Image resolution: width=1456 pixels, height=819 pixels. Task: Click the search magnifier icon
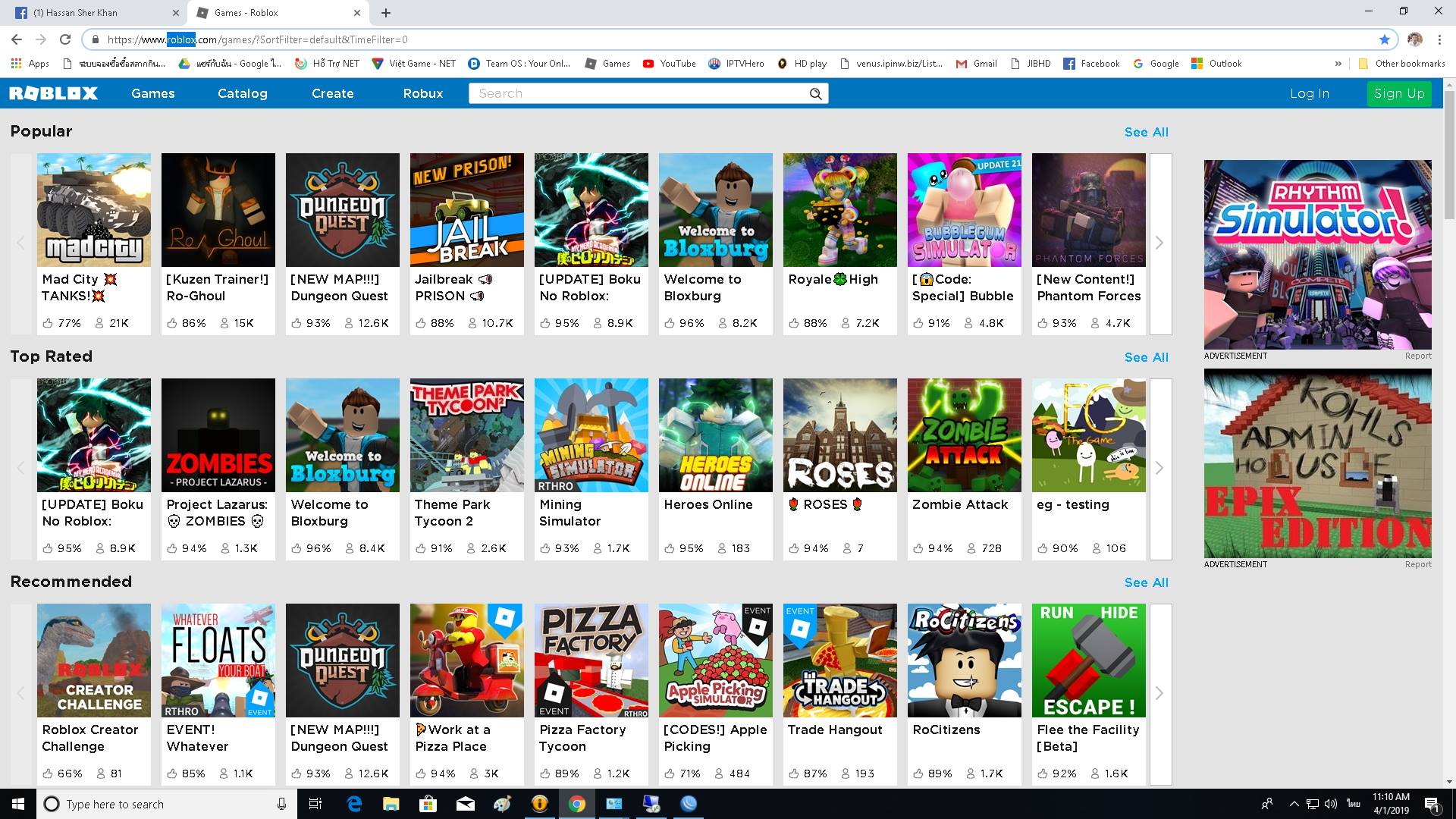coord(815,93)
